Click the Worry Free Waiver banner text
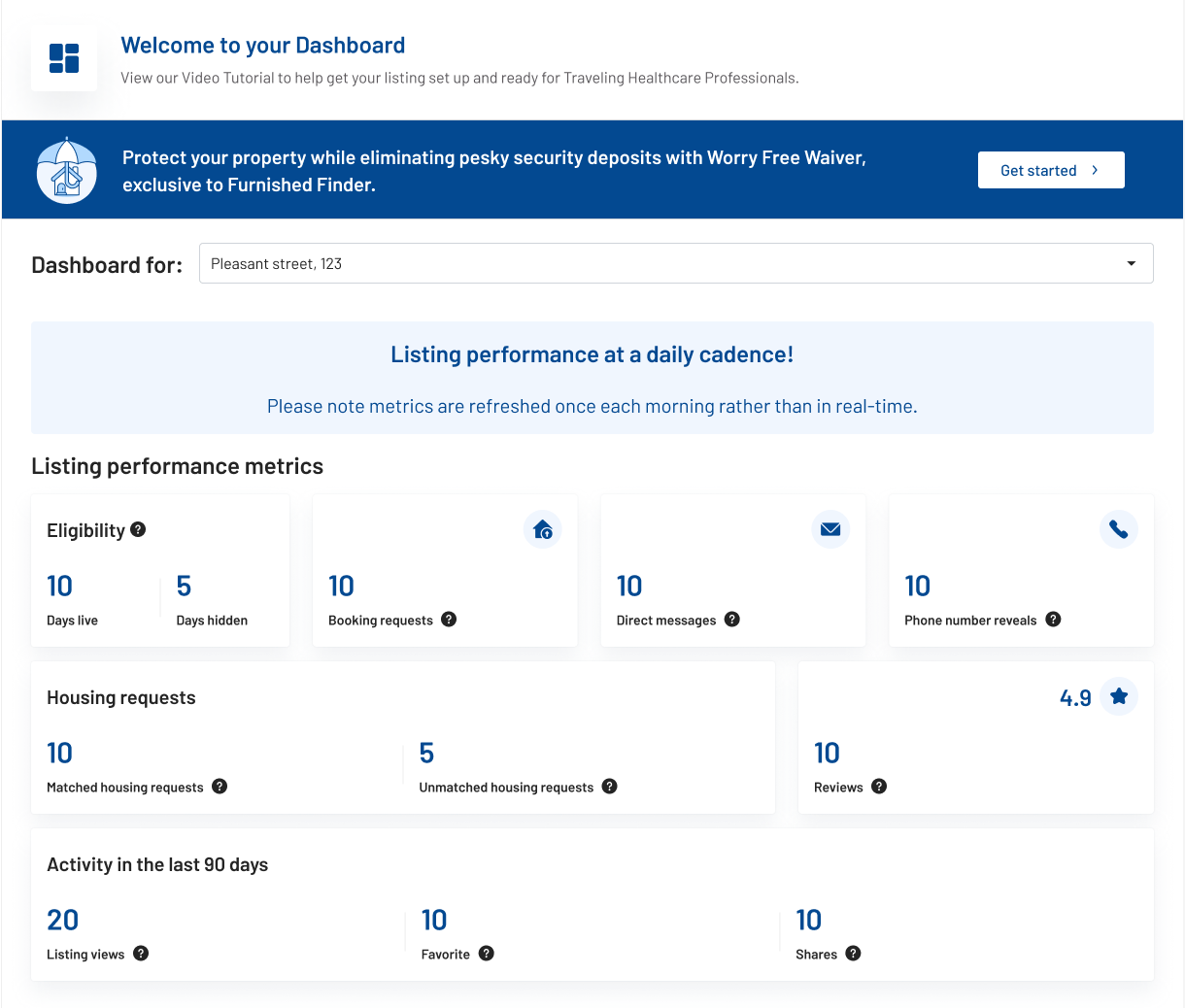The image size is (1185, 1008). pyautogui.click(x=494, y=171)
